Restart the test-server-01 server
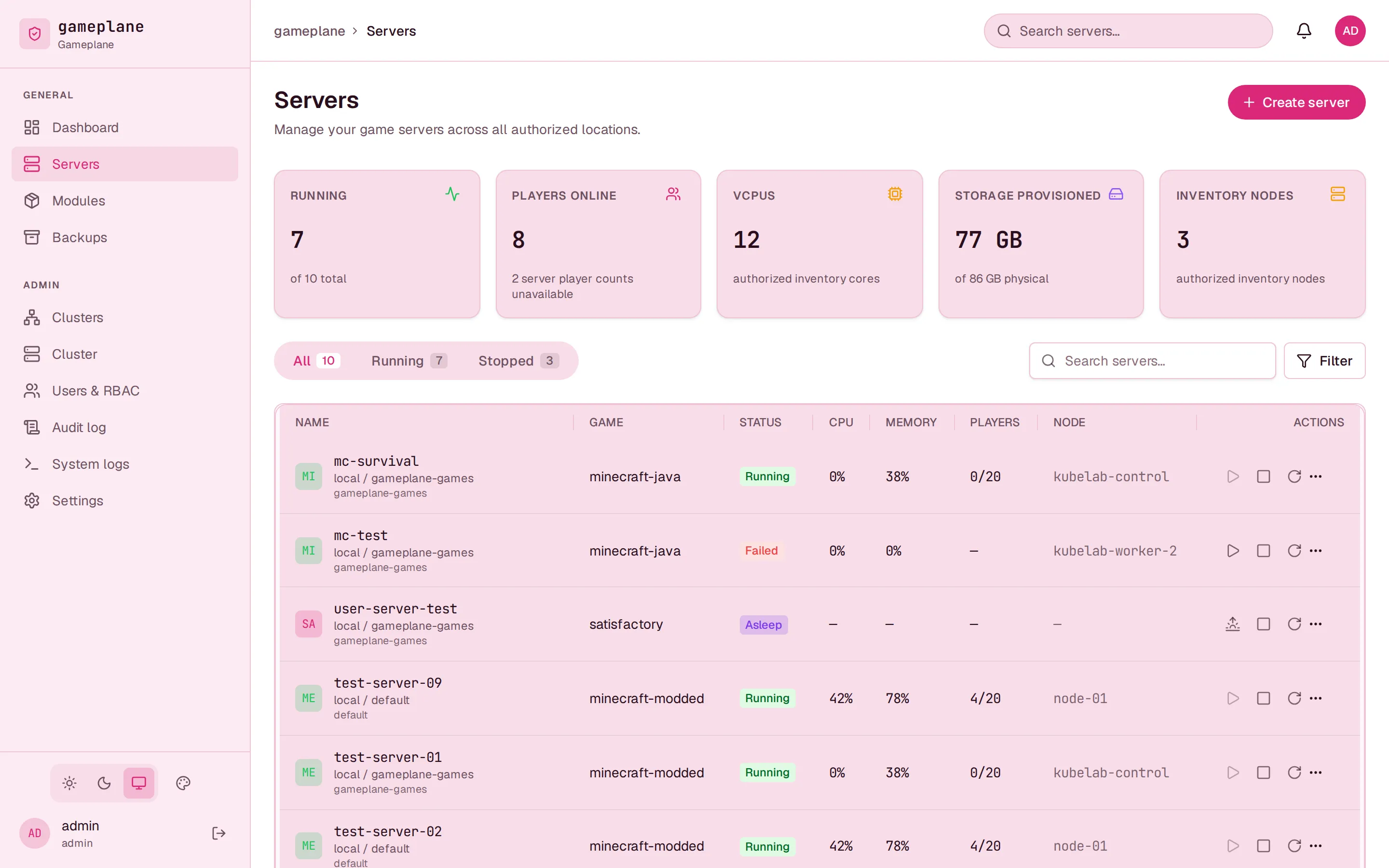This screenshot has width=1389, height=868. (1294, 772)
